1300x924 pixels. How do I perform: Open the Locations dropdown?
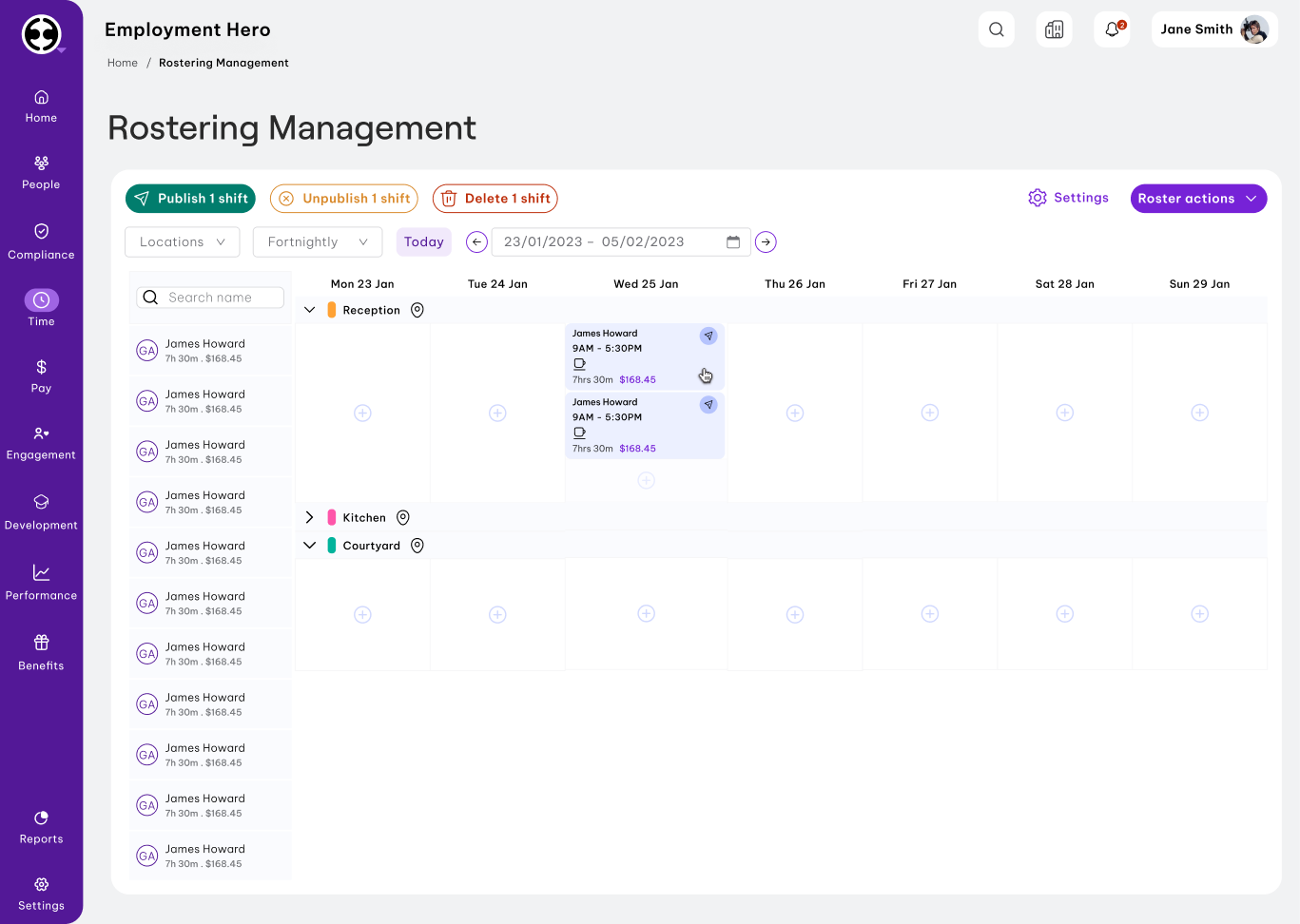point(183,242)
